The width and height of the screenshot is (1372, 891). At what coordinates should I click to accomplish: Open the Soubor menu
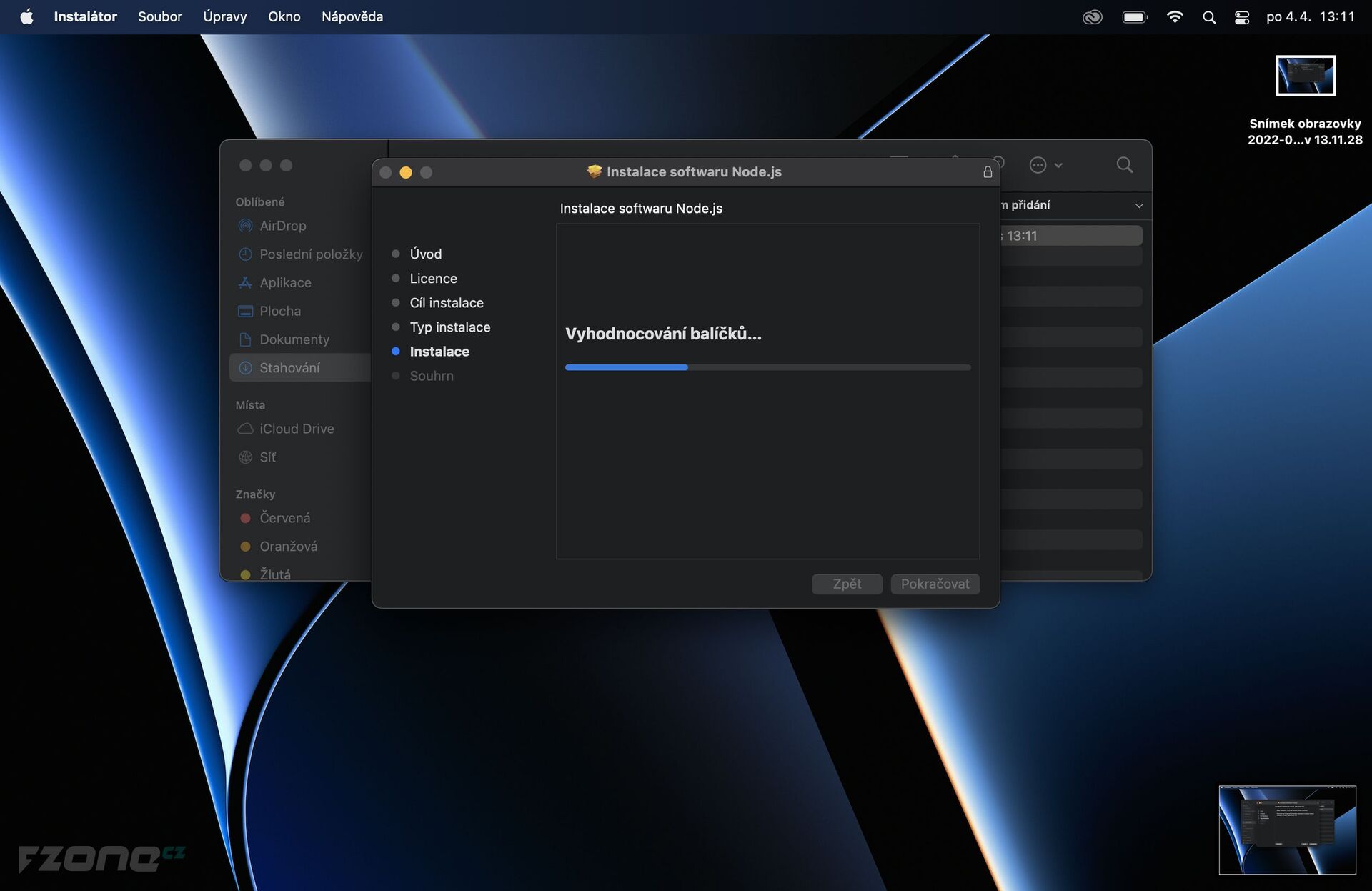[x=159, y=16]
